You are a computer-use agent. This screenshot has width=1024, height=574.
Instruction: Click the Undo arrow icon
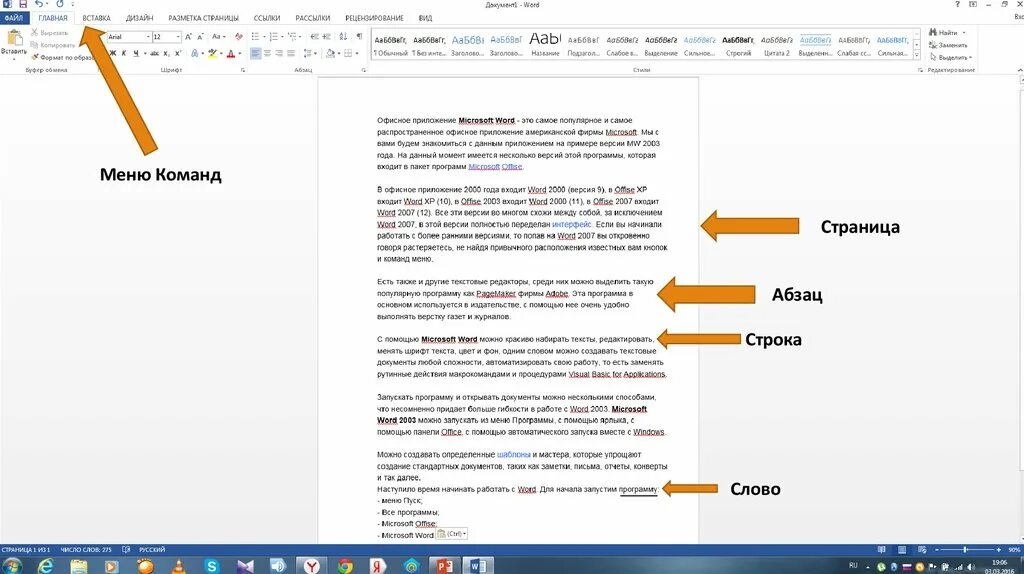point(39,5)
